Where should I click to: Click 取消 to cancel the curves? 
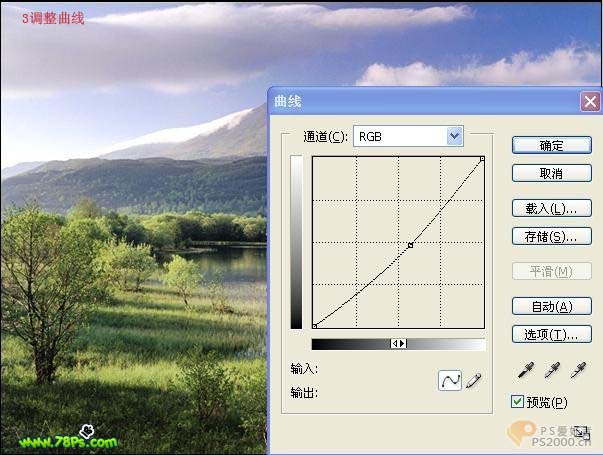[x=551, y=173]
